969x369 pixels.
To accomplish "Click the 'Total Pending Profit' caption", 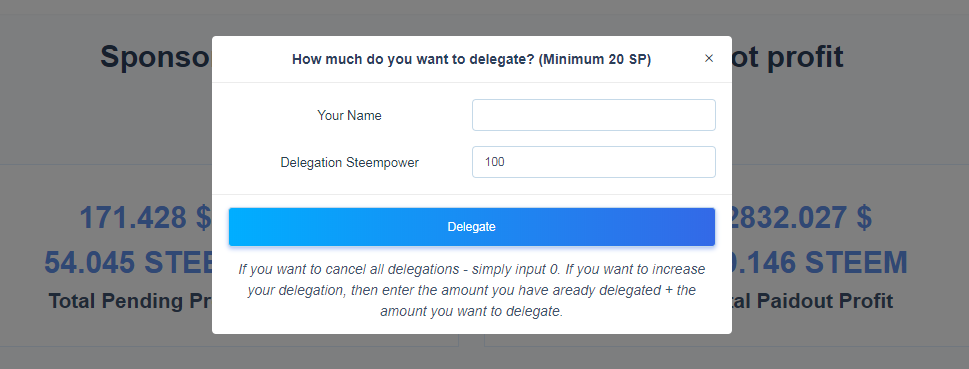I will pyautogui.click(x=130, y=301).
